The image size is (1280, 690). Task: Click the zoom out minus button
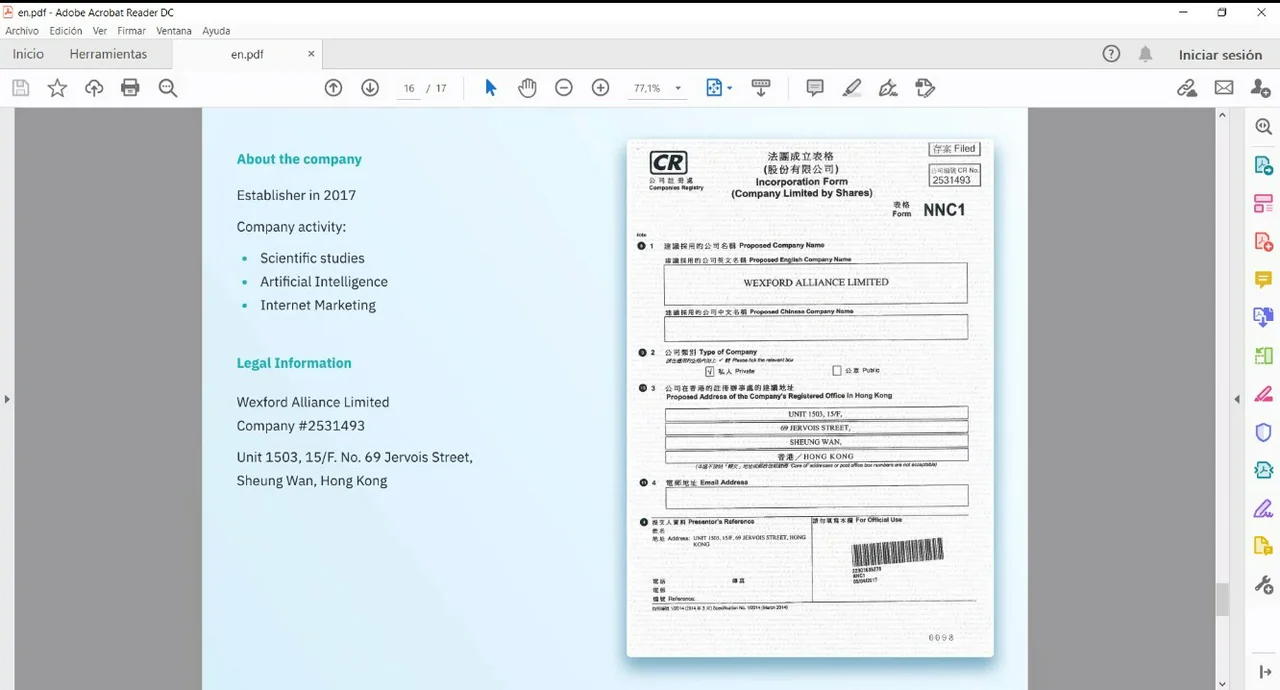click(x=564, y=88)
